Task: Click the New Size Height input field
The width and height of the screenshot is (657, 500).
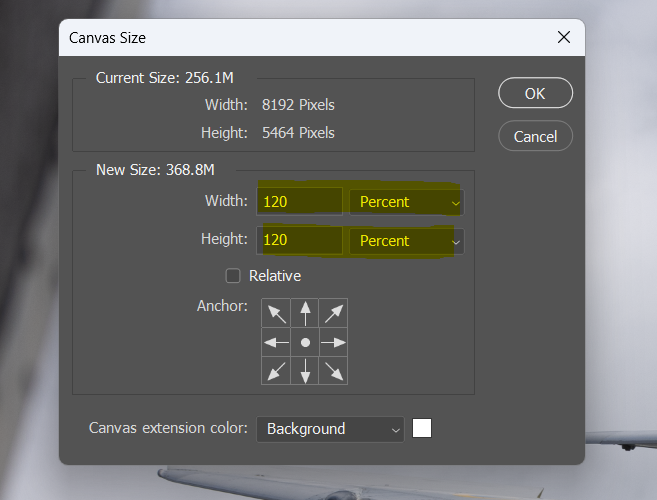Action: pos(300,240)
